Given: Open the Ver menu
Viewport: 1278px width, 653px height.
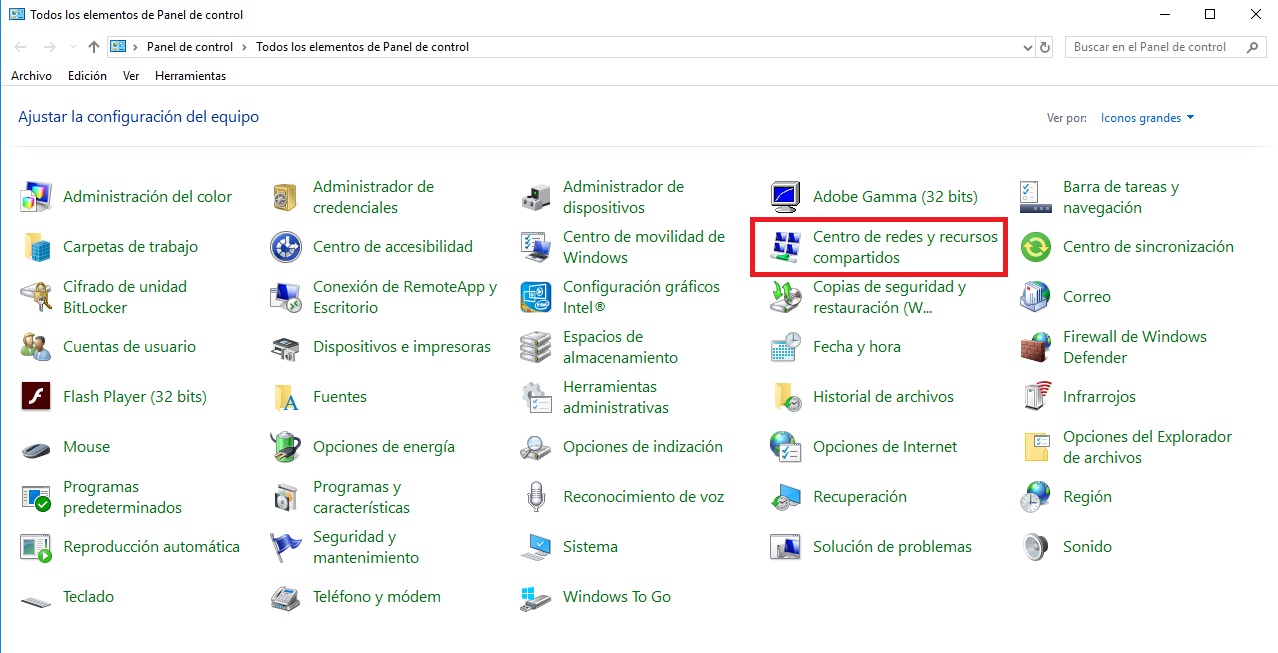Looking at the screenshot, I should (x=131, y=76).
